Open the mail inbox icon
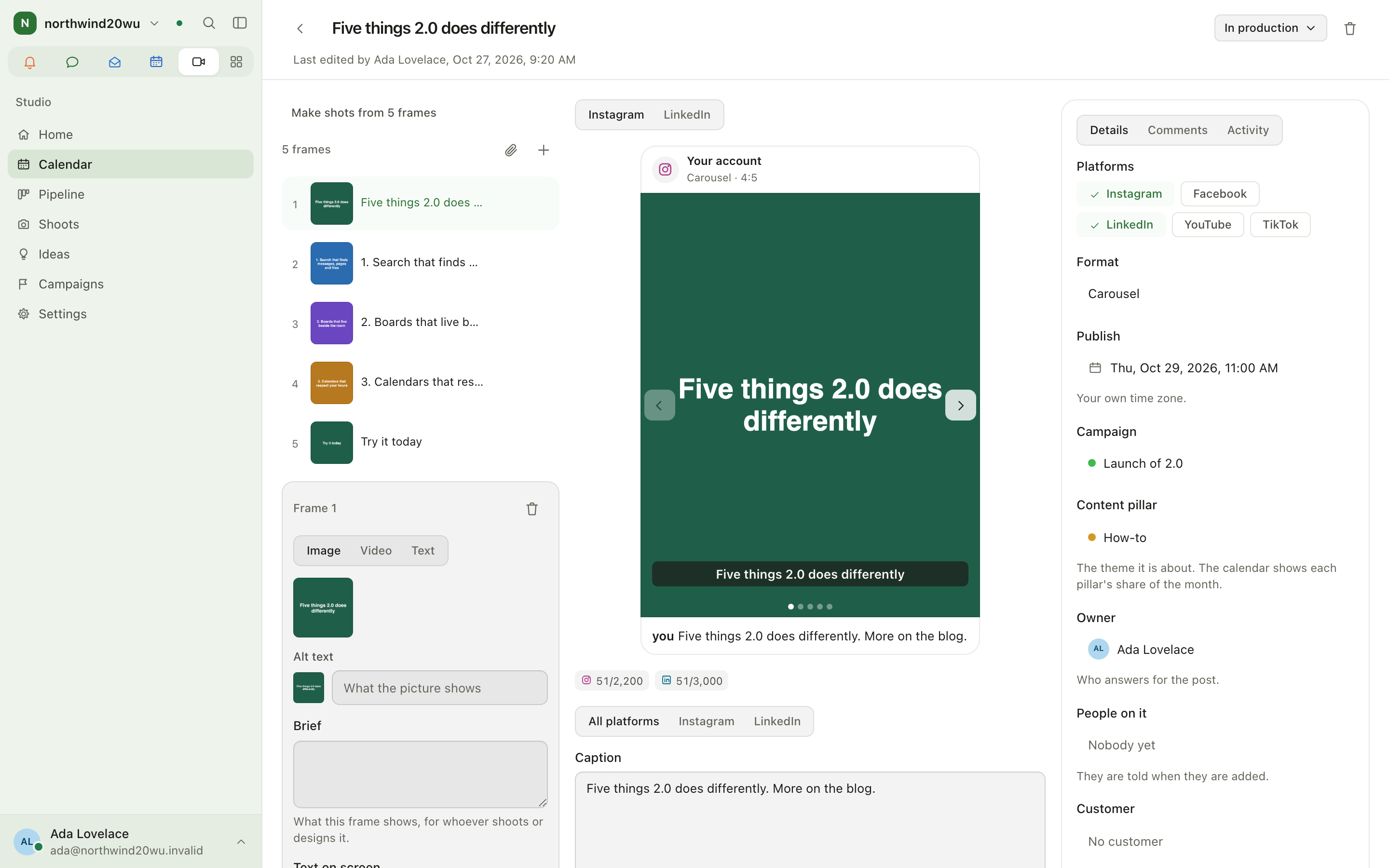 point(114,62)
